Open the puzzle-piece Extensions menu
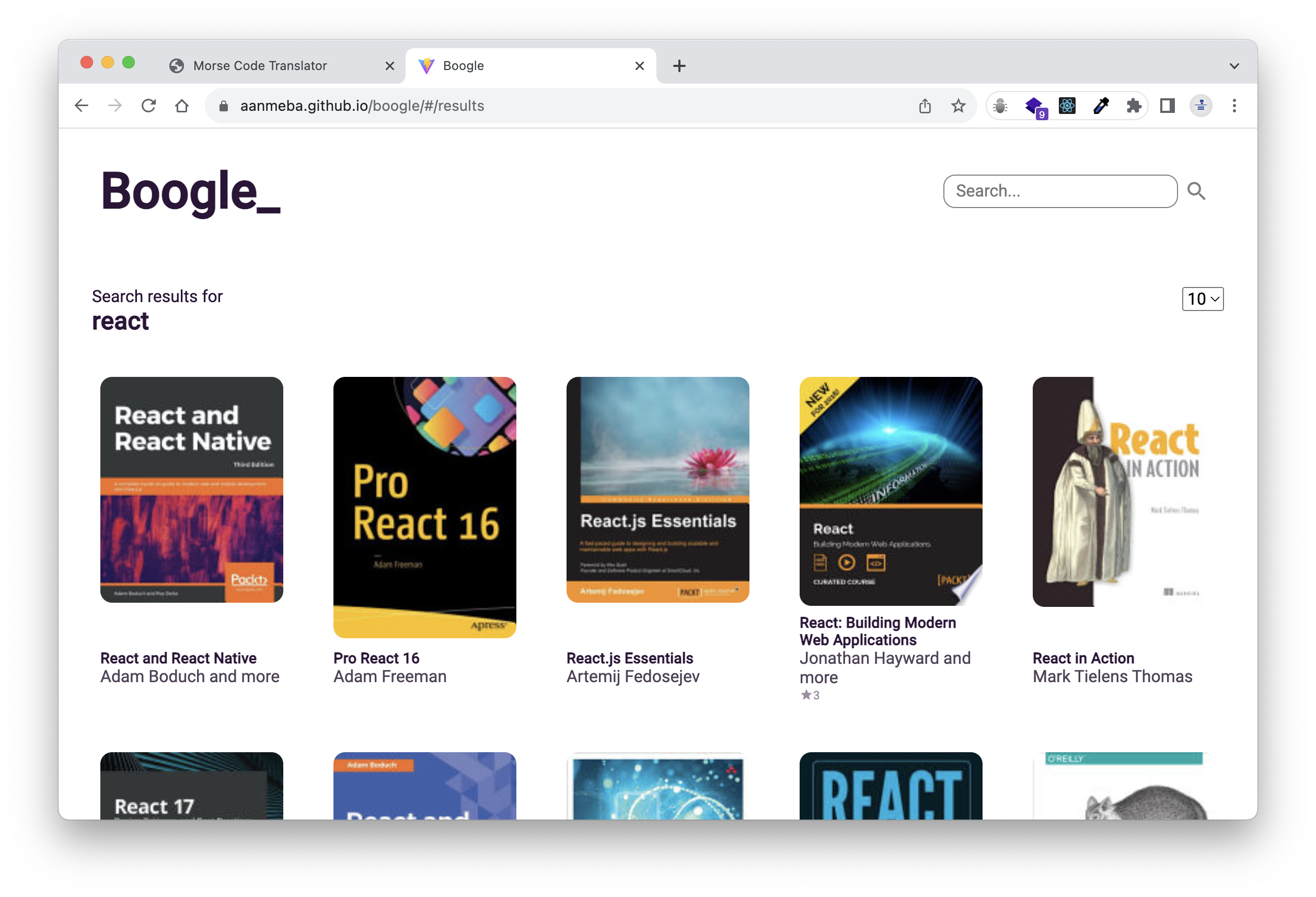Screen dimensions: 1316x897 [1134, 106]
